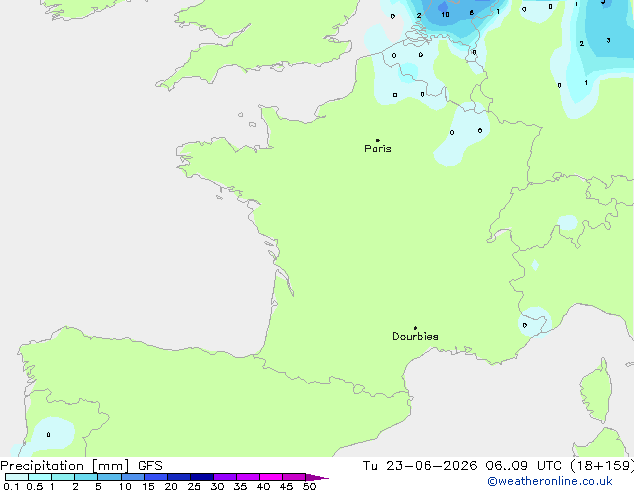Open the weatheronline.co.uk copyright link
Image resolution: width=634 pixels, height=490 pixels.
(550, 482)
